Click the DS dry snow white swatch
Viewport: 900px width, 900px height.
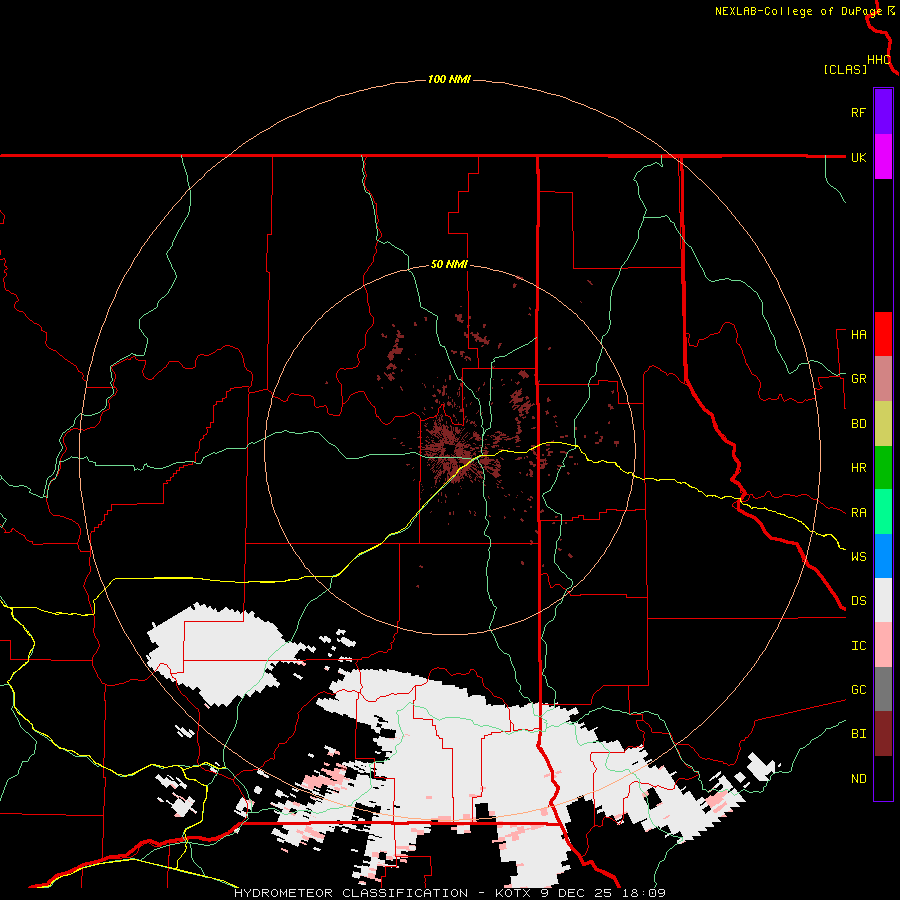883,600
